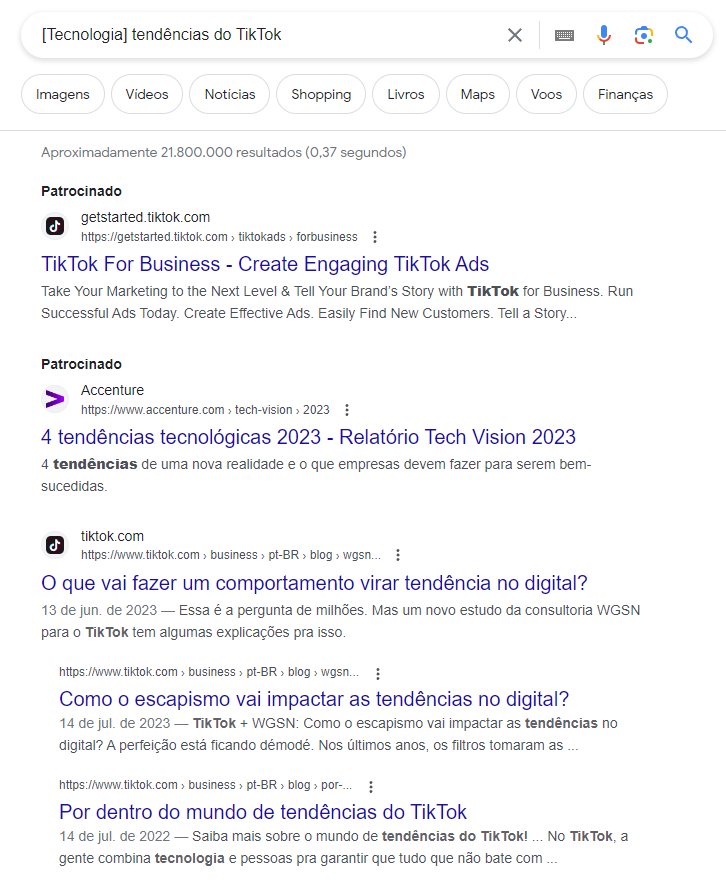Click the blue magnifying glass search icon

684,35
